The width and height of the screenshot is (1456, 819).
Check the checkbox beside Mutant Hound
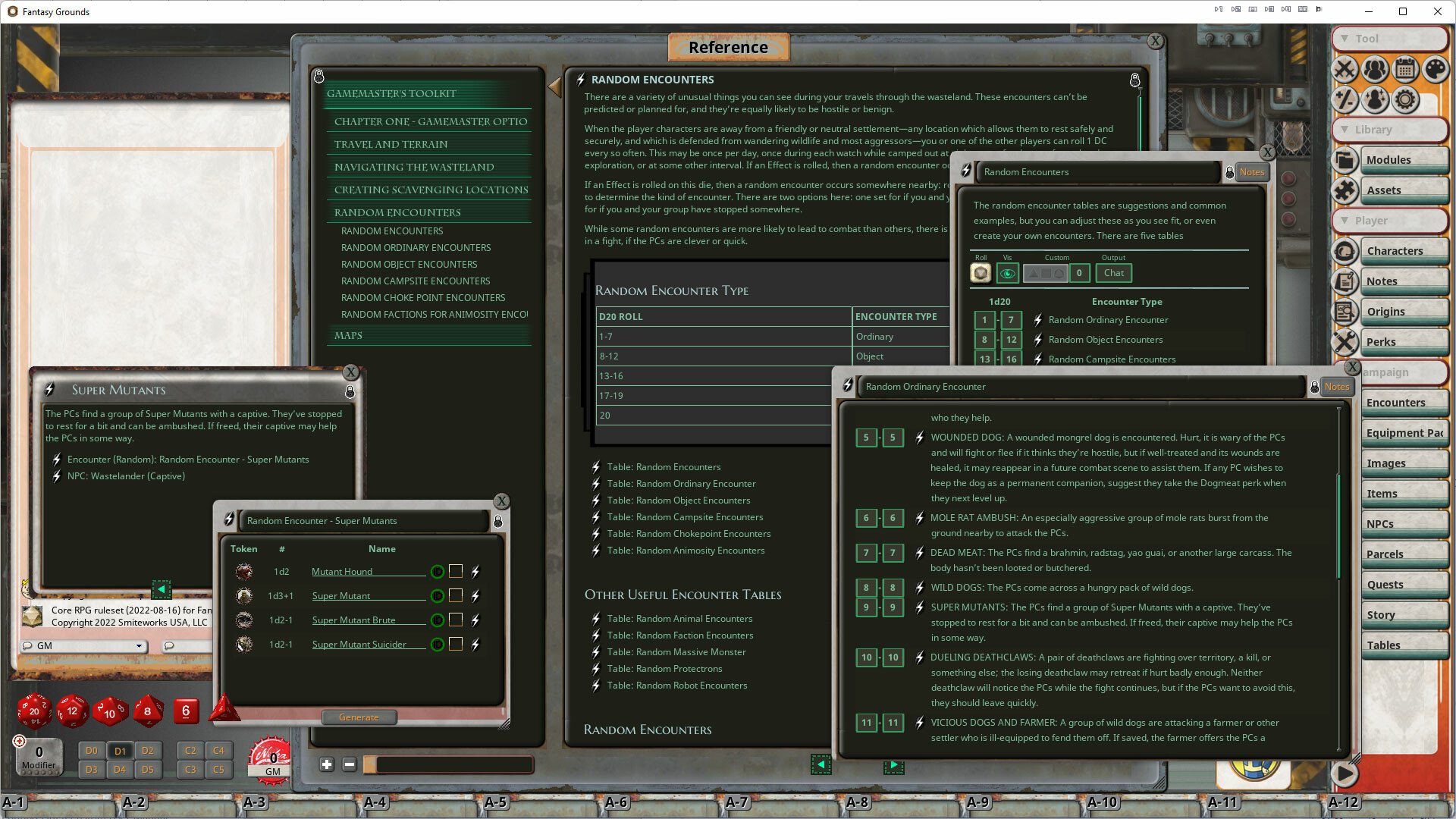pyautogui.click(x=456, y=571)
